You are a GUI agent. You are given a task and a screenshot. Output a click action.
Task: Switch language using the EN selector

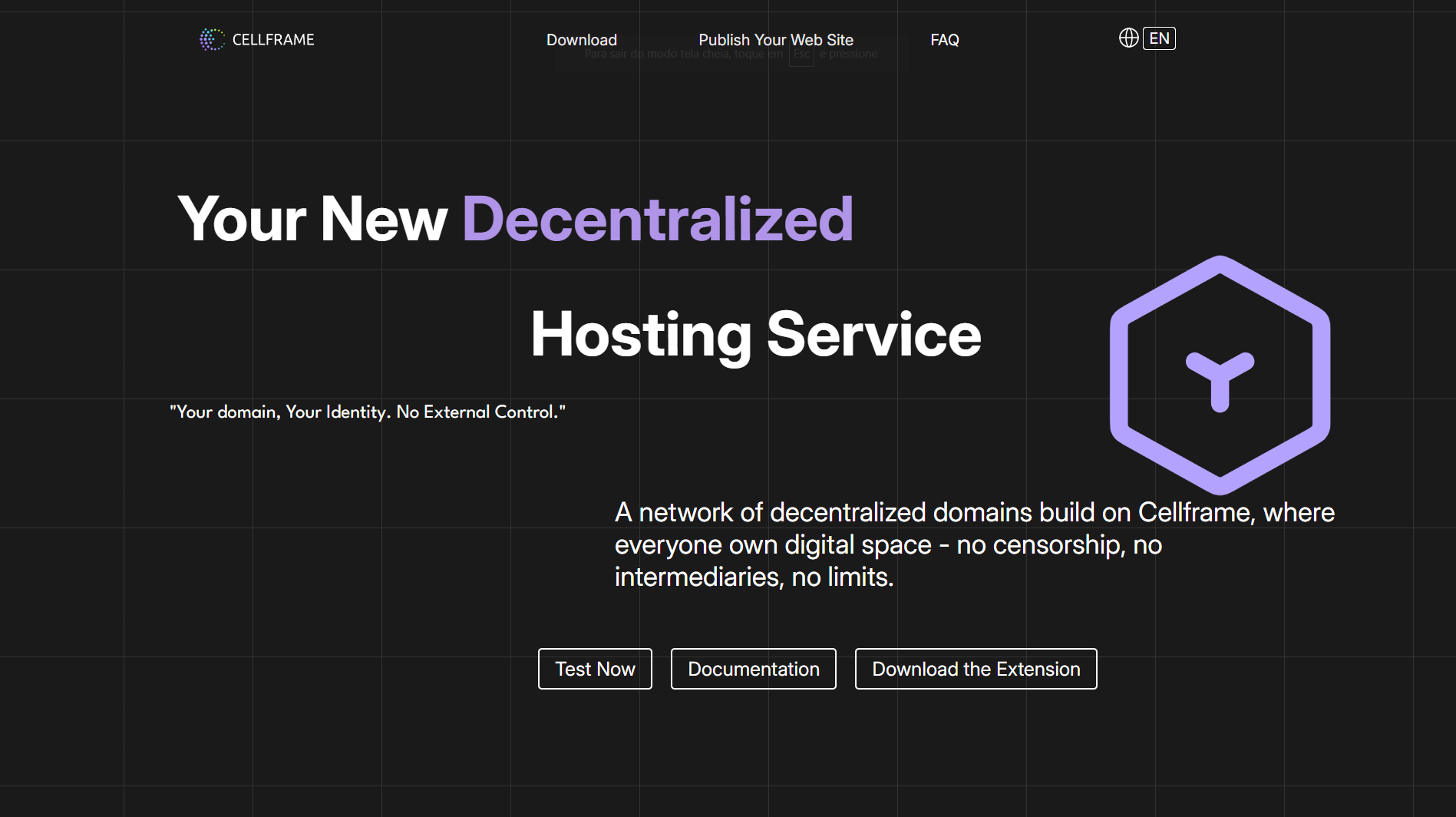1159,38
